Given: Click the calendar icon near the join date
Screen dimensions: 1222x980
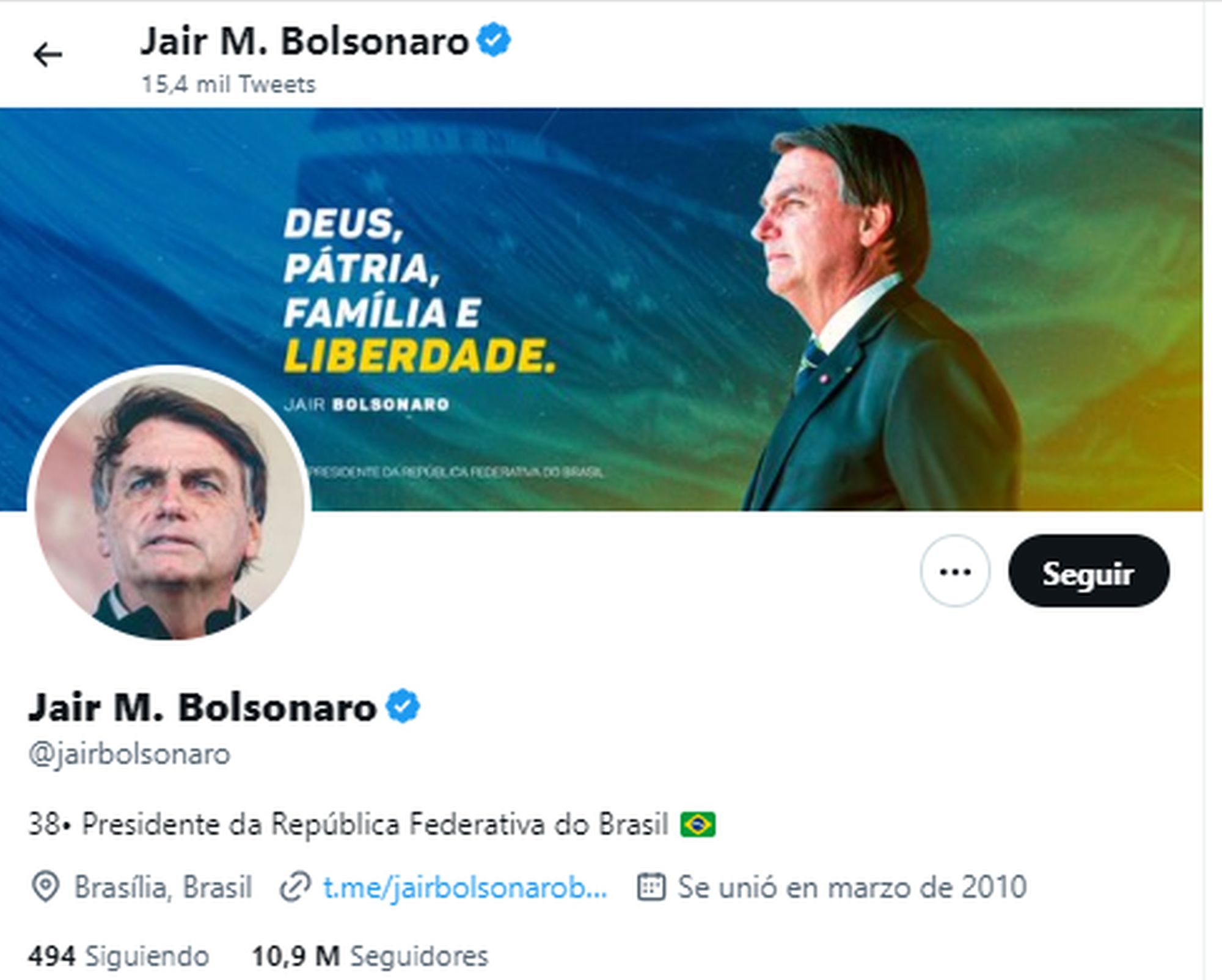Looking at the screenshot, I should pyautogui.click(x=651, y=887).
